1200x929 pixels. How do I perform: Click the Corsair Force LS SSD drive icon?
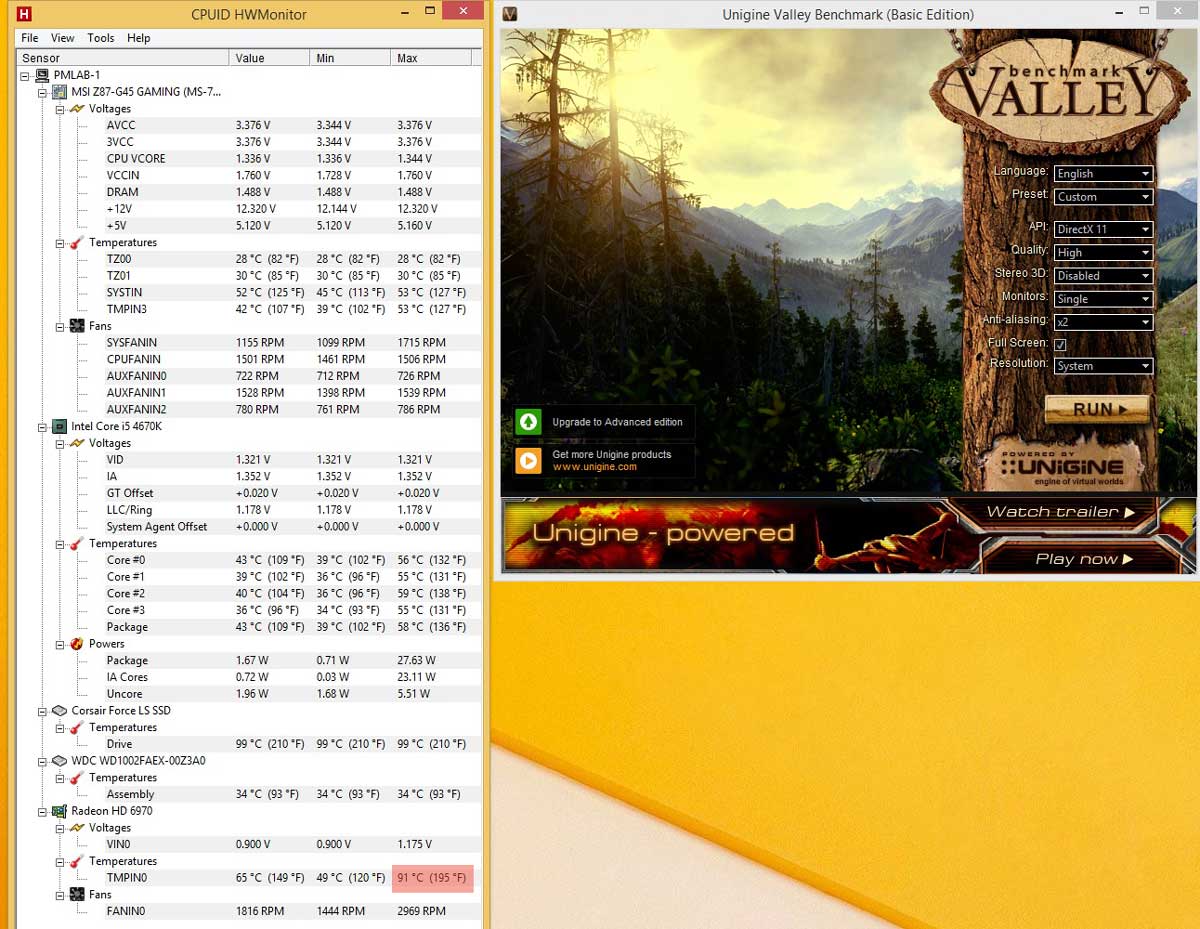pos(59,711)
